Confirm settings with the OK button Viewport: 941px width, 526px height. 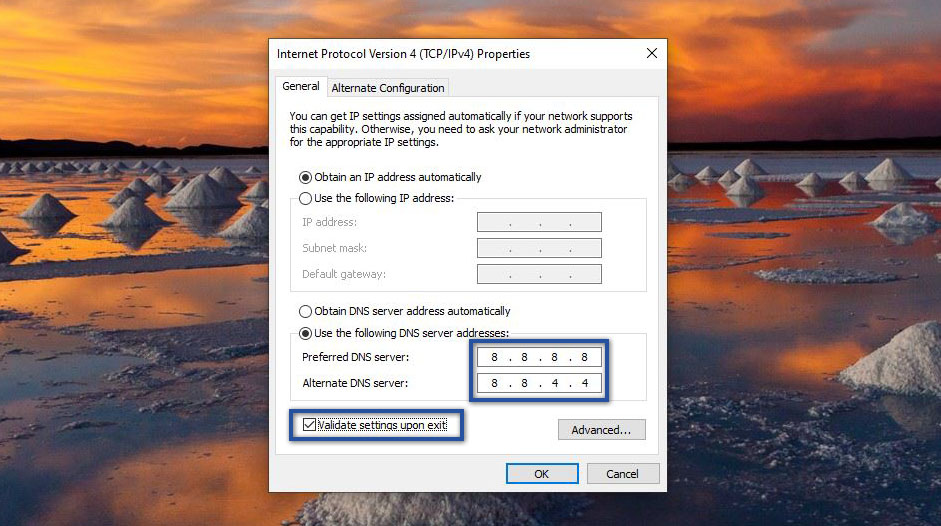(541, 474)
